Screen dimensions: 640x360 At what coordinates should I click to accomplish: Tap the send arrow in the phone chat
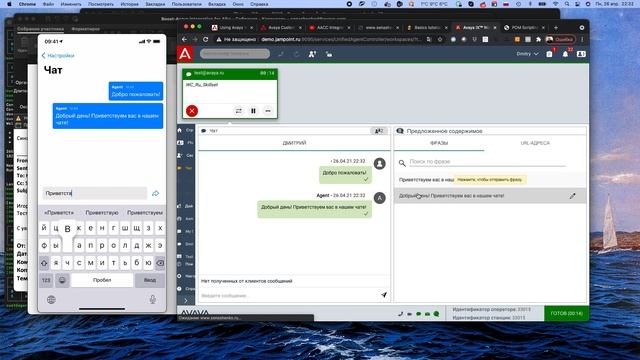pyautogui.click(x=155, y=193)
